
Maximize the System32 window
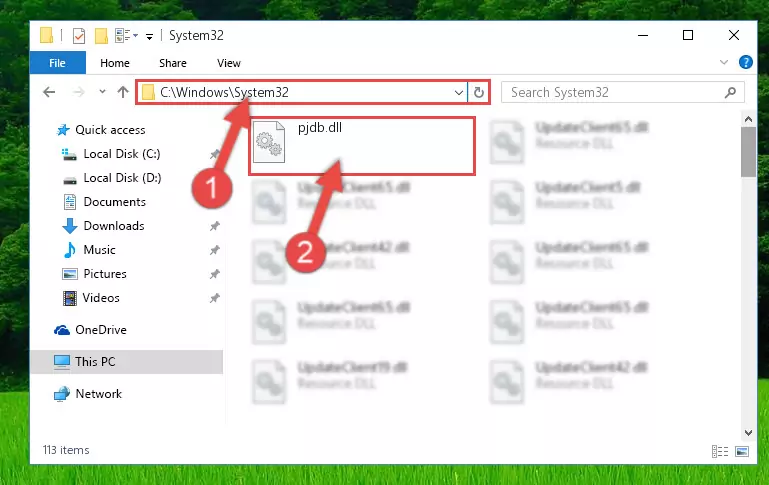tap(688, 35)
